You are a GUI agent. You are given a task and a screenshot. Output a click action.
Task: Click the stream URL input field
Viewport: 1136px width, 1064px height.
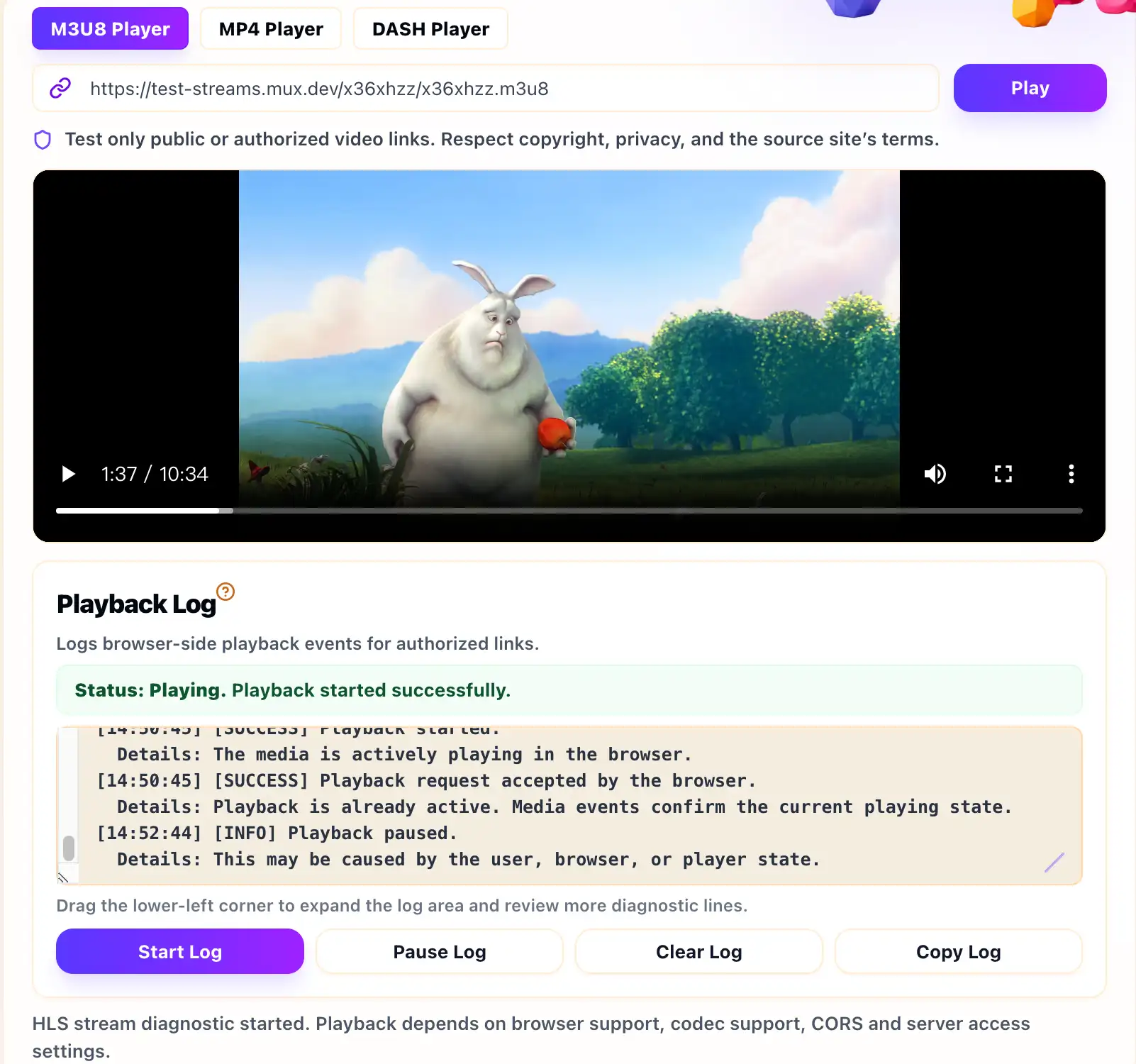486,89
